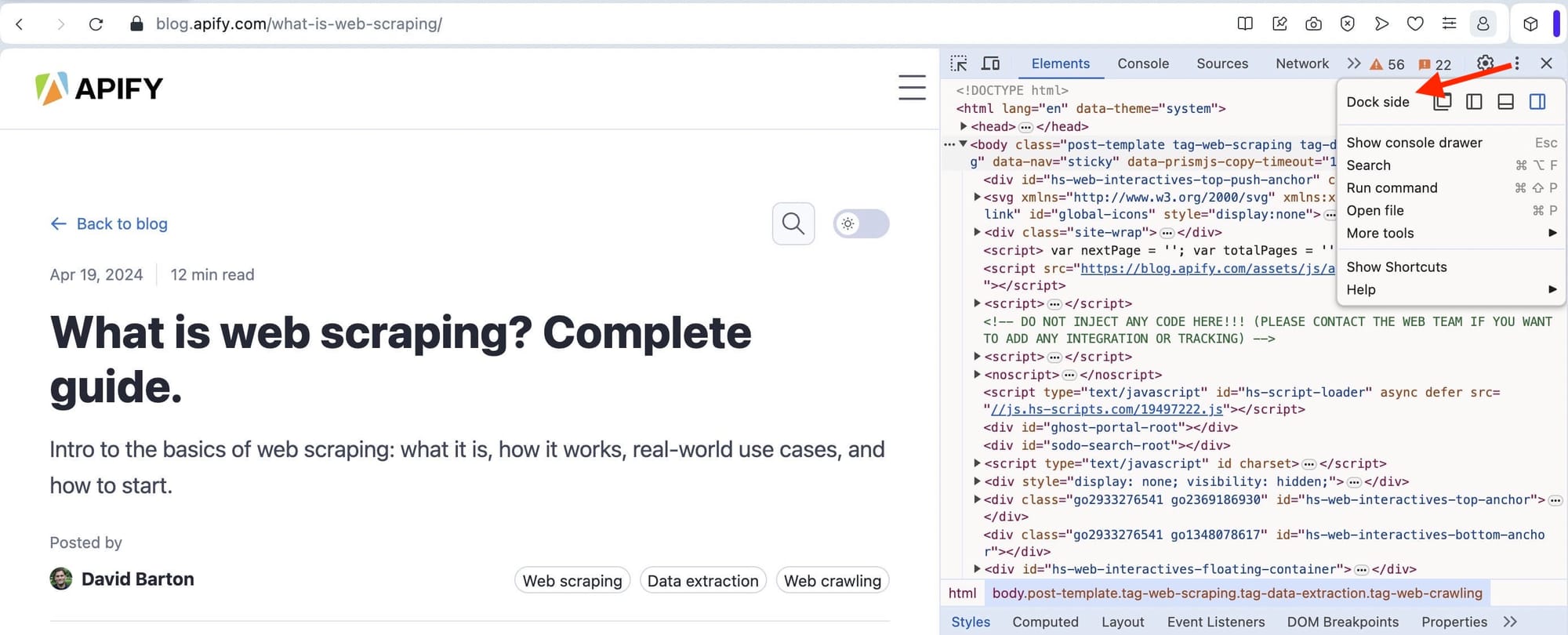Click the browser address bar URL
The height and width of the screenshot is (635, 1568).
pos(299,24)
